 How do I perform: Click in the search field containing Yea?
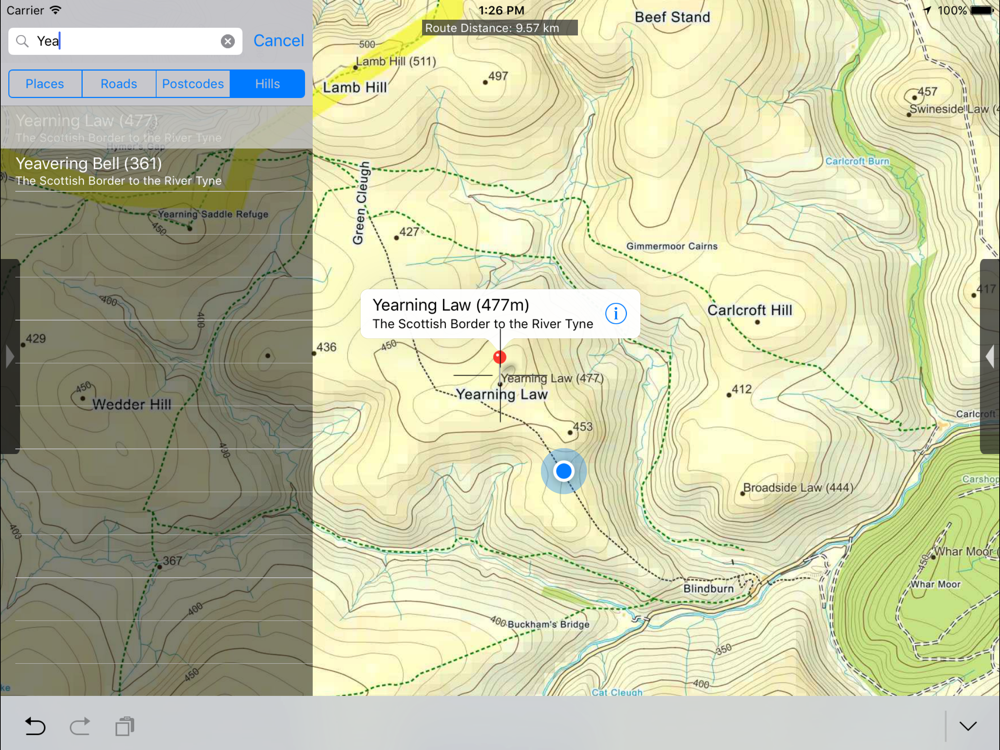point(125,41)
